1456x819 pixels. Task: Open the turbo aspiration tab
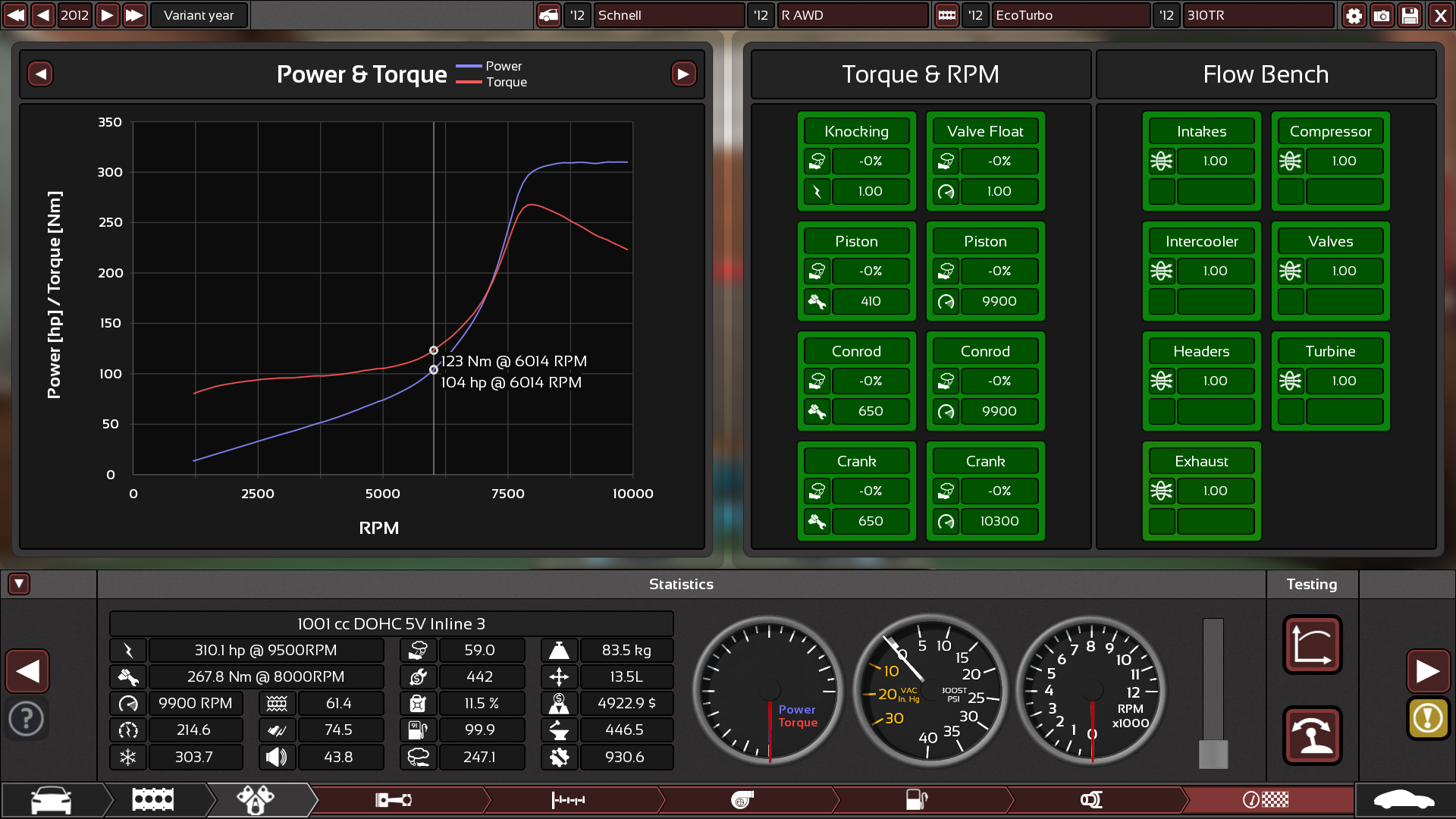742,800
